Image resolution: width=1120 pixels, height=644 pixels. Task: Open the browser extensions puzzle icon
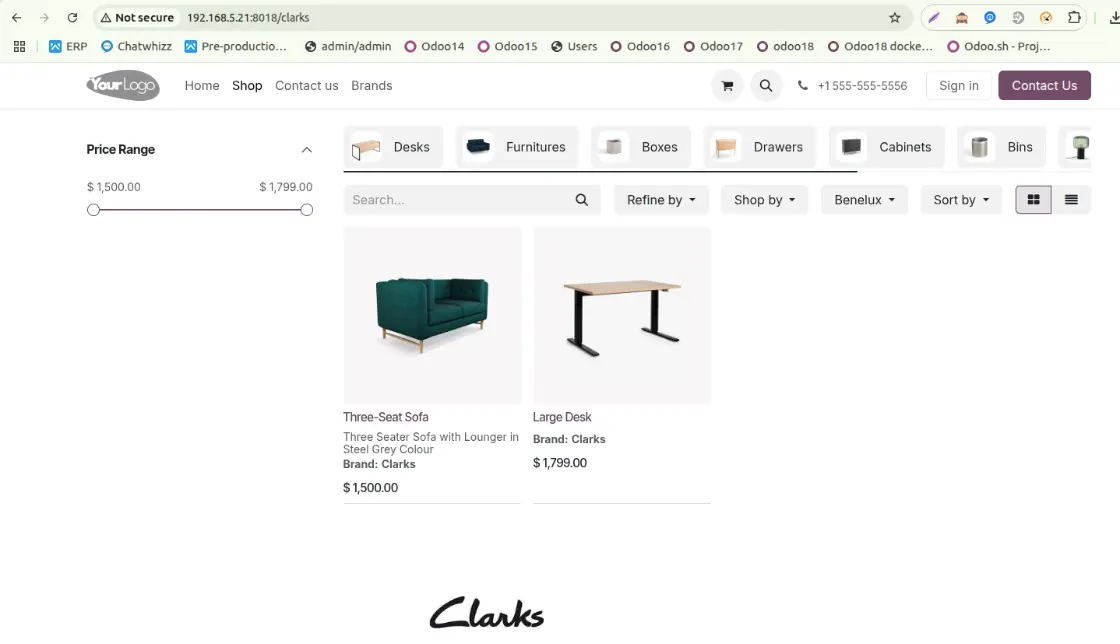tap(1074, 17)
